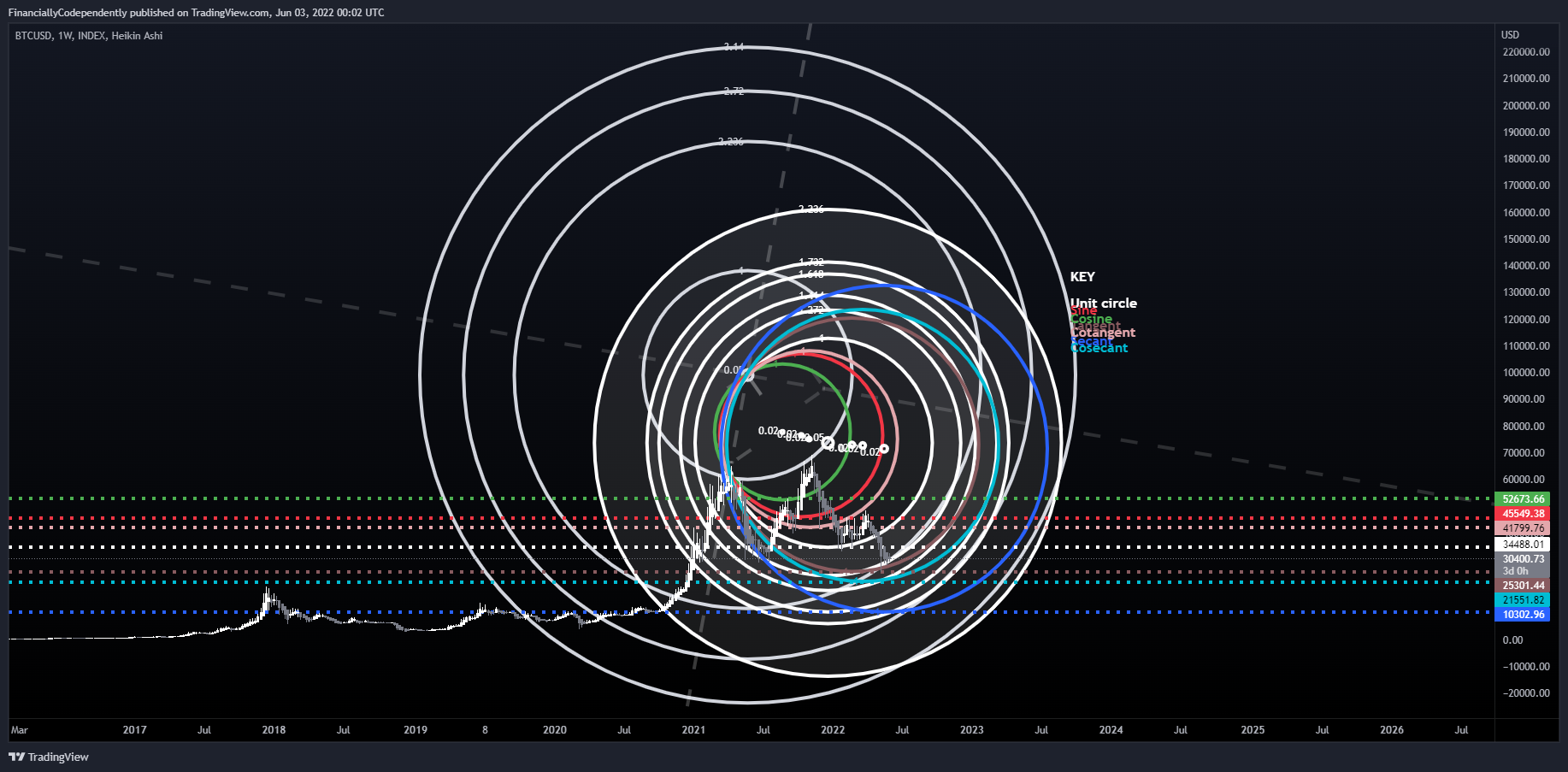The image size is (1568, 772).
Task: Click the 220000.00 price axis label
Action: pyautogui.click(x=1526, y=52)
